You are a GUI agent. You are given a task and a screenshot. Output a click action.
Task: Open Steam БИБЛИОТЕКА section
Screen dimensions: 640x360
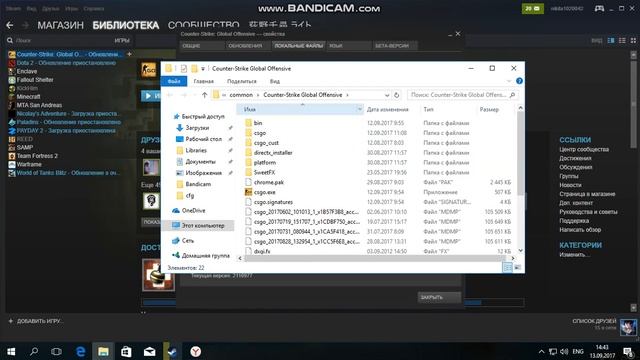(x=126, y=25)
